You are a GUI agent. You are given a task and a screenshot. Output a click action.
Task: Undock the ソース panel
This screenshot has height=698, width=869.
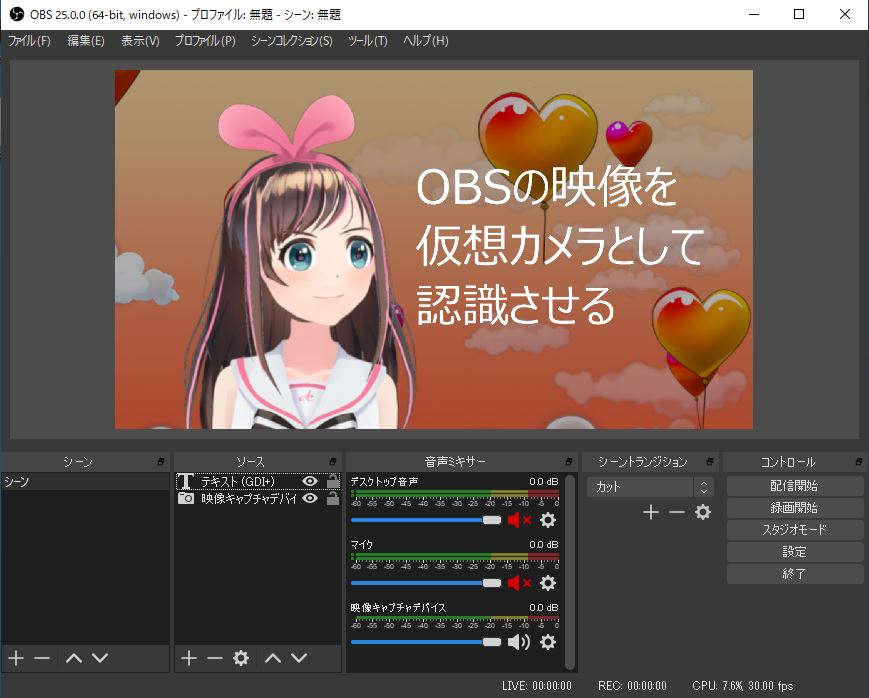333,461
